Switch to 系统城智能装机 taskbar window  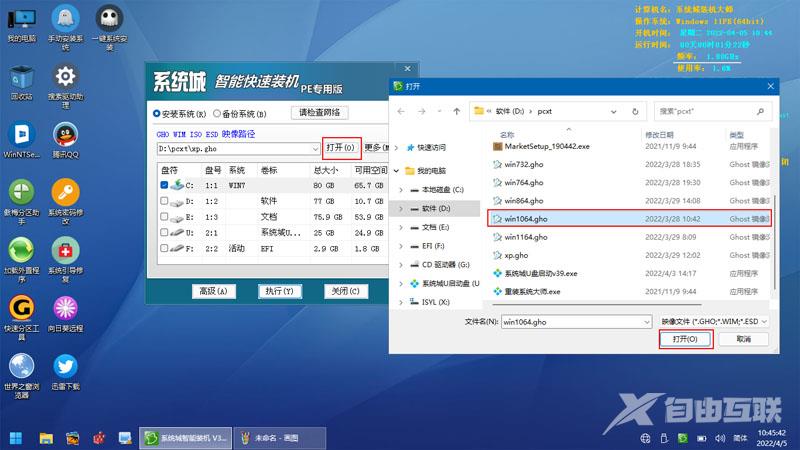coord(186,438)
